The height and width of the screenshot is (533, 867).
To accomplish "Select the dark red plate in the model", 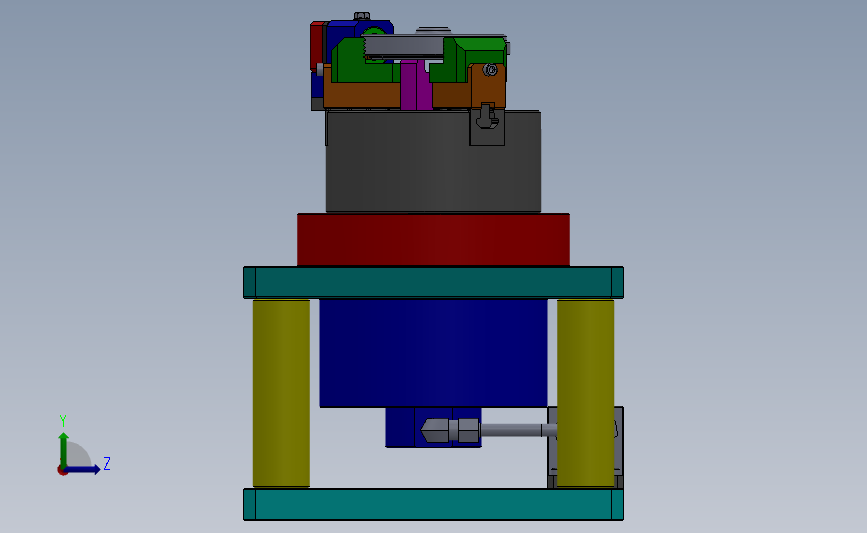I will coord(434,239).
